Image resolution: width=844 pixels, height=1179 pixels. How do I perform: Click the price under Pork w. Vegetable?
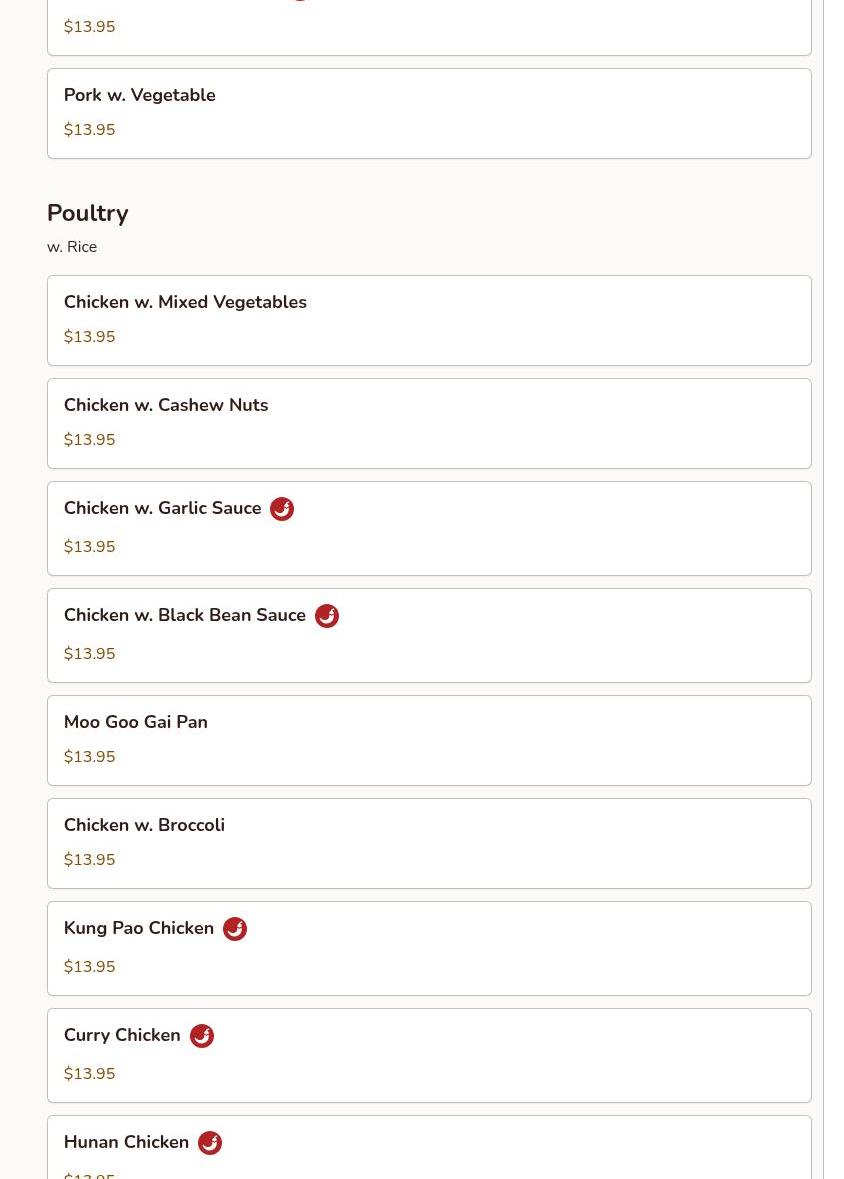click(90, 129)
